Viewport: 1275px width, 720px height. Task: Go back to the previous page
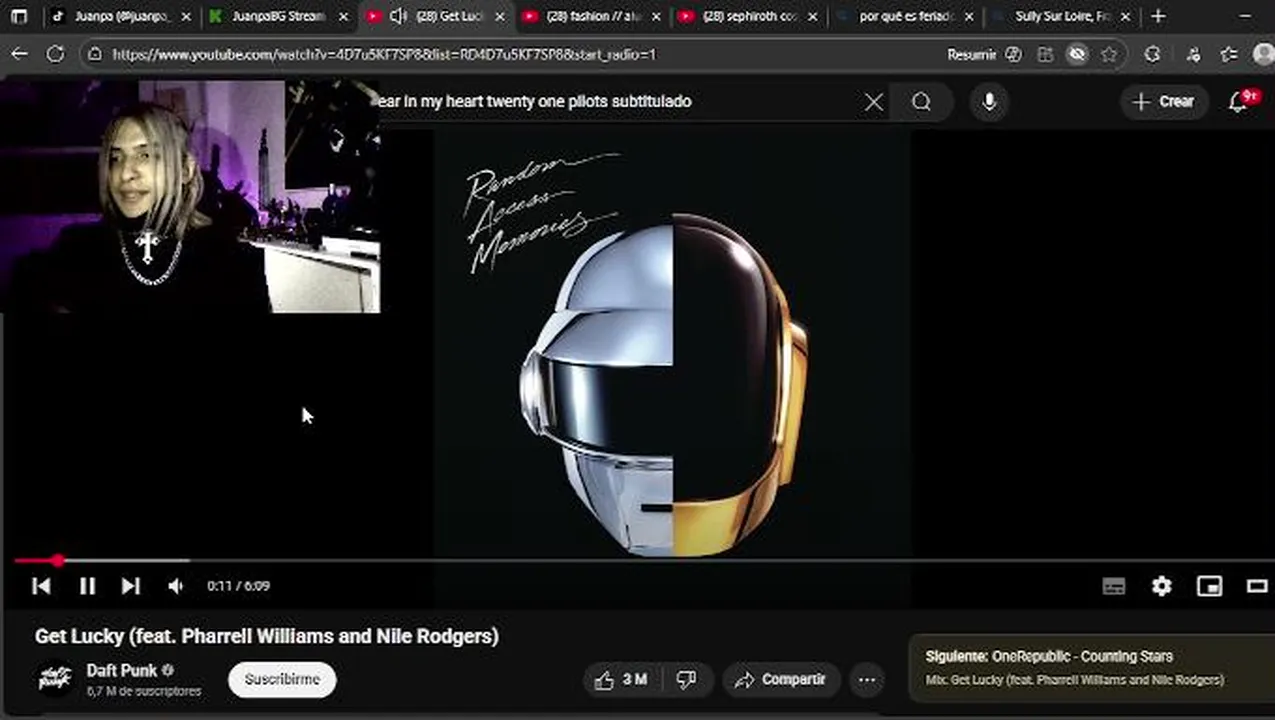pos(19,55)
